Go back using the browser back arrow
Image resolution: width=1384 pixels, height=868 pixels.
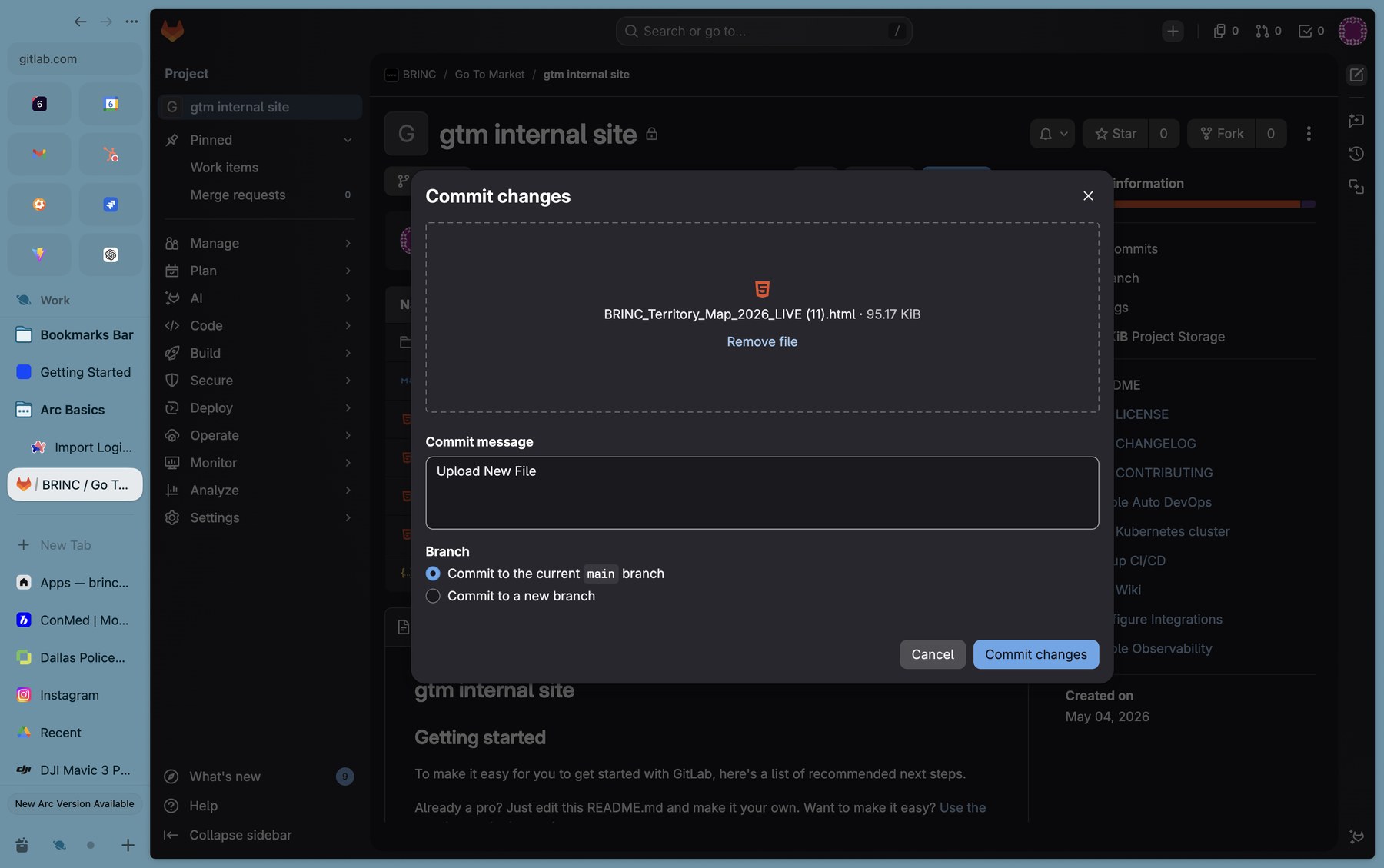[x=80, y=22]
